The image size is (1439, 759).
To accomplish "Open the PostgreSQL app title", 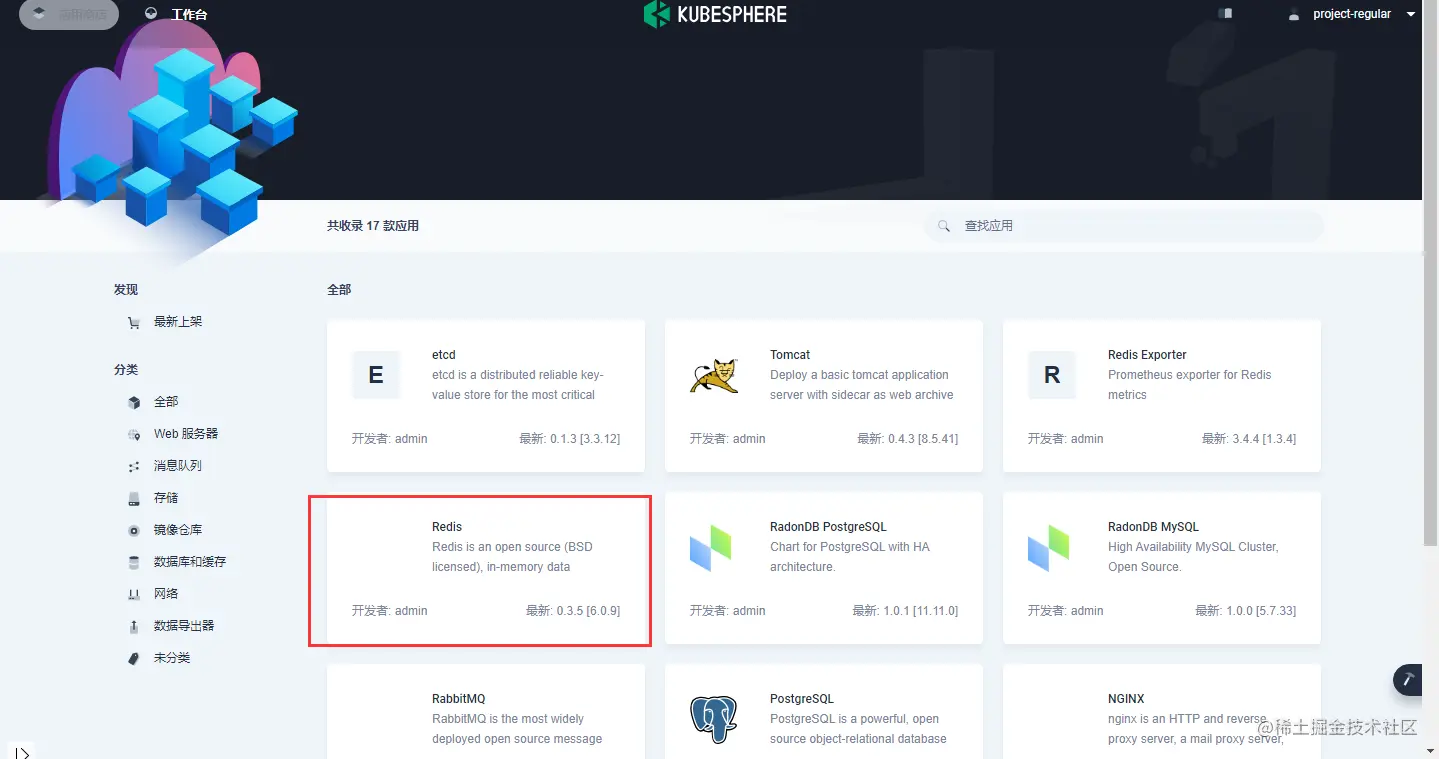I will (802, 699).
